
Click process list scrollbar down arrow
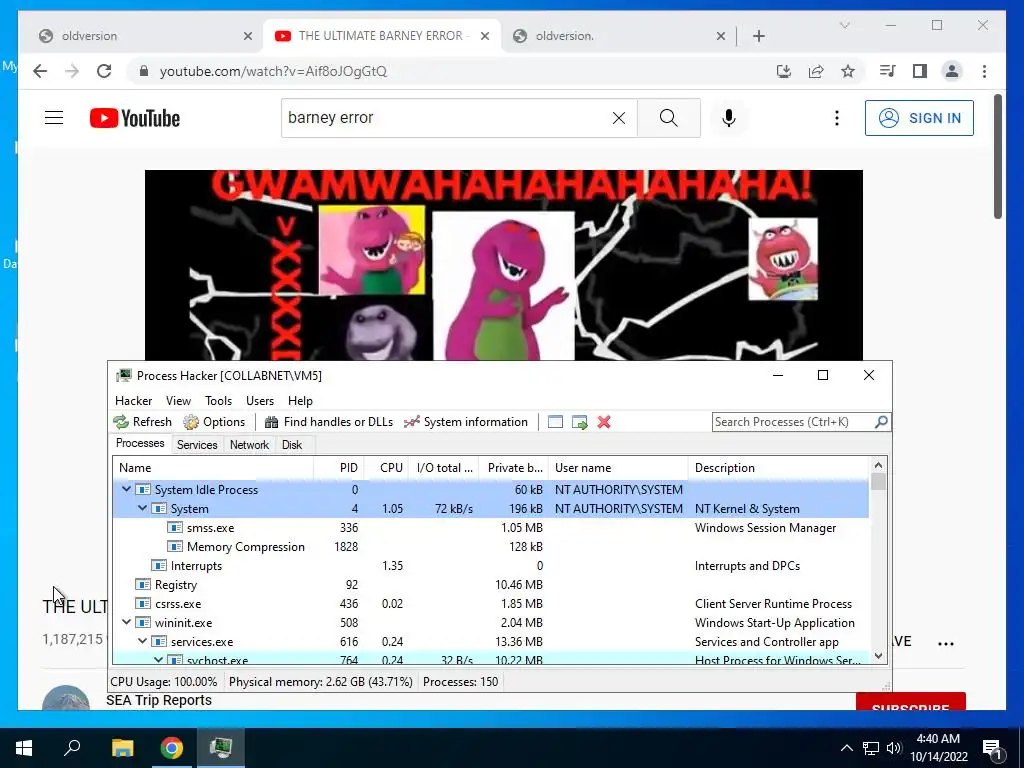pyautogui.click(x=878, y=656)
